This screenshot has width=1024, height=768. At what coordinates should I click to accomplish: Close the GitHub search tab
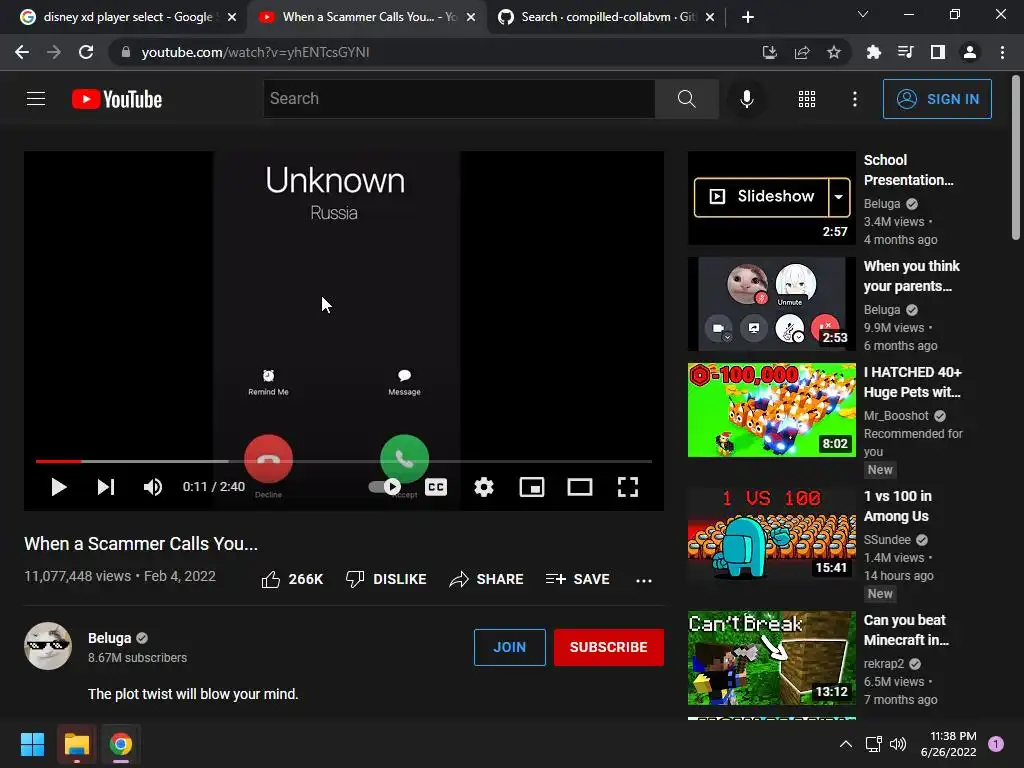point(710,17)
